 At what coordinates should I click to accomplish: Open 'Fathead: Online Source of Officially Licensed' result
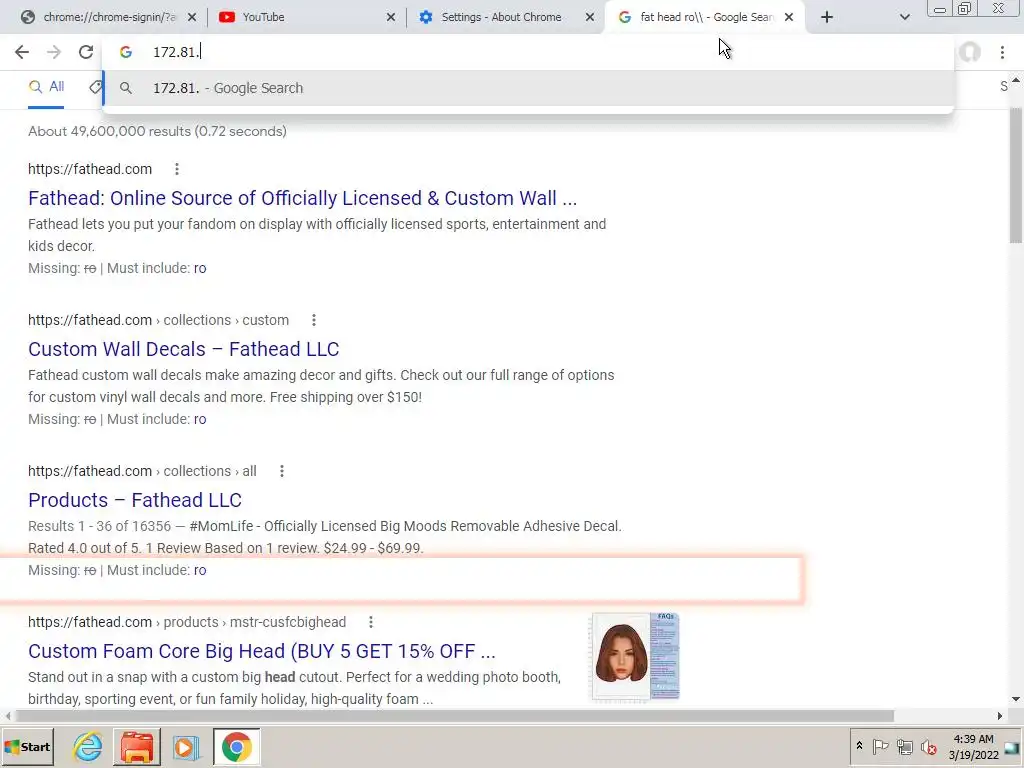point(302,198)
